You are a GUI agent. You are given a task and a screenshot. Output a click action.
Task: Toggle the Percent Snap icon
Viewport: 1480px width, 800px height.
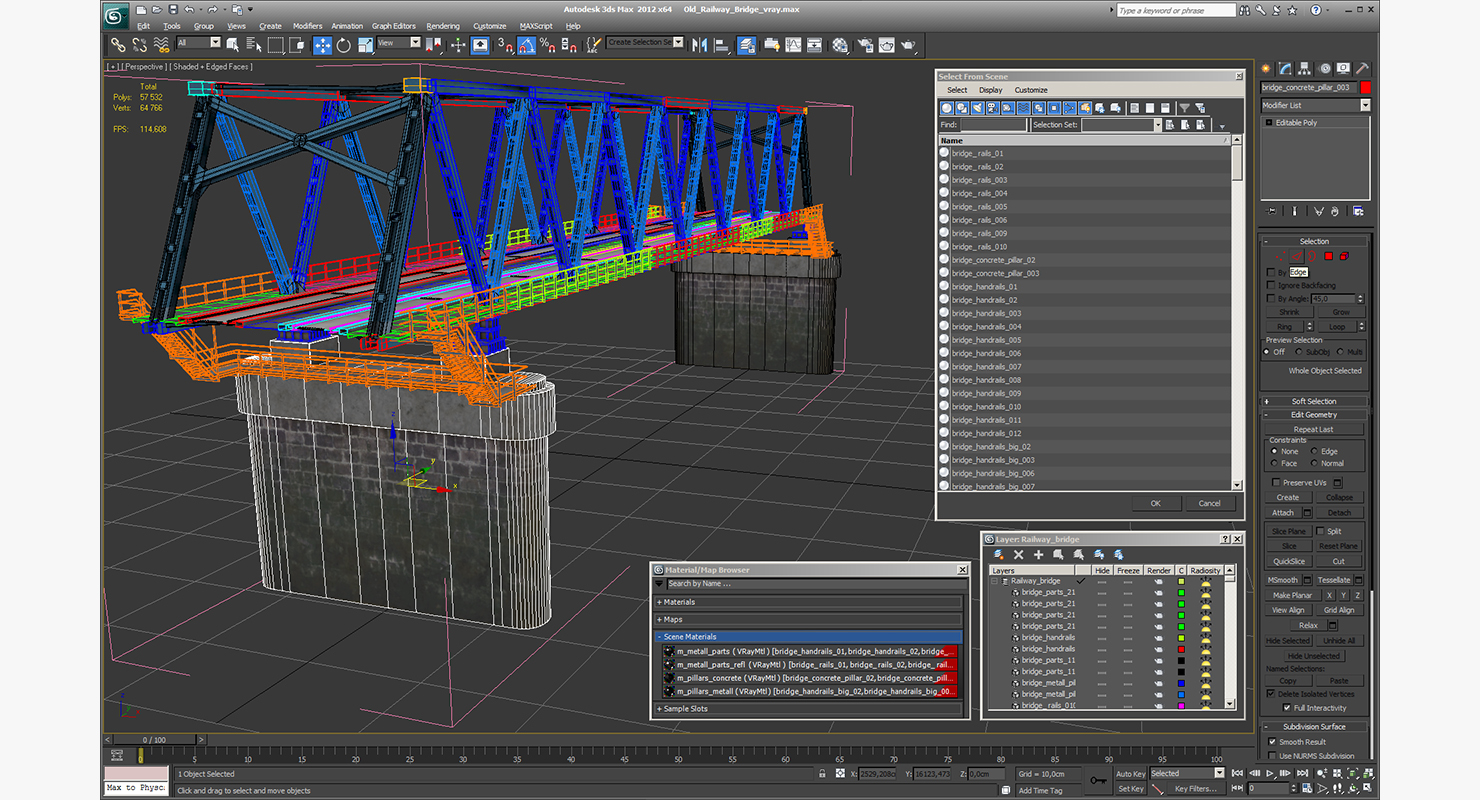(x=548, y=45)
